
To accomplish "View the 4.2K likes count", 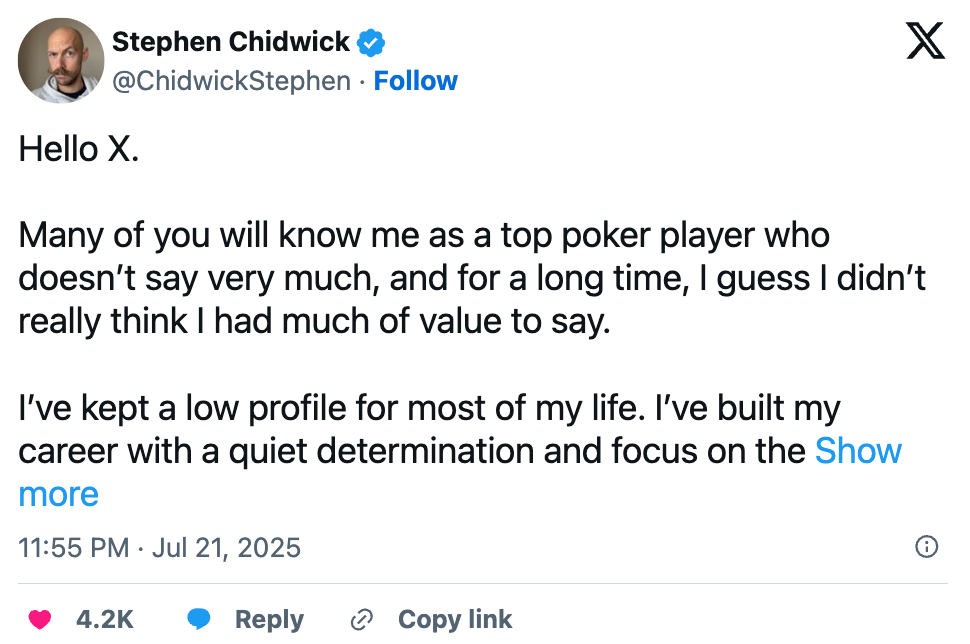I will pyautogui.click(x=105, y=619).
